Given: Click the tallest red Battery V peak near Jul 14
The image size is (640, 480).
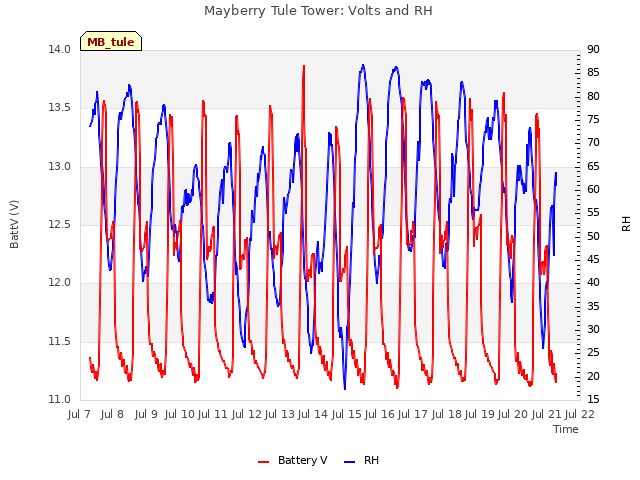Looking at the screenshot, I should coord(304,66).
